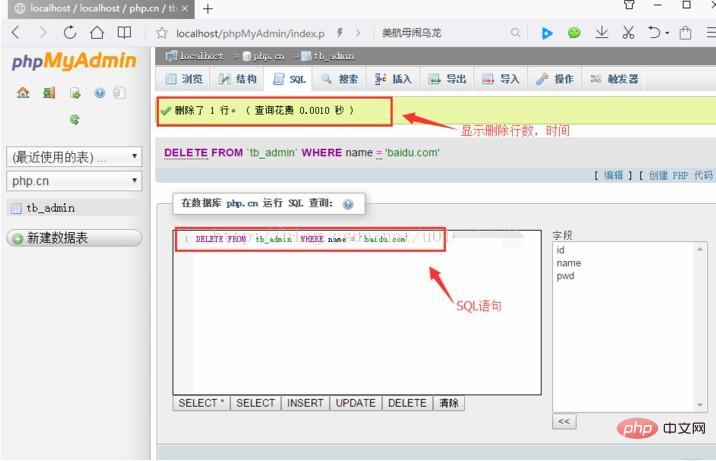Bookmark page with star icon
Screen dimensions: 716x461
coord(161,33)
